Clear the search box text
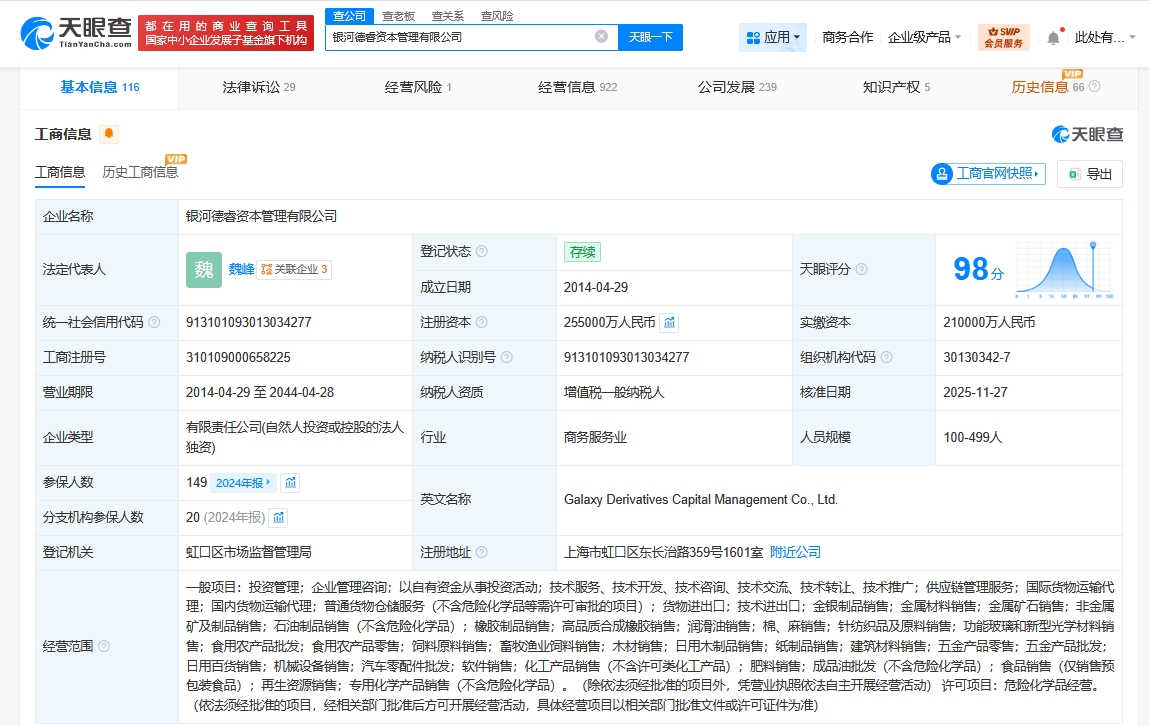This screenshot has width=1149, height=726. click(601, 37)
